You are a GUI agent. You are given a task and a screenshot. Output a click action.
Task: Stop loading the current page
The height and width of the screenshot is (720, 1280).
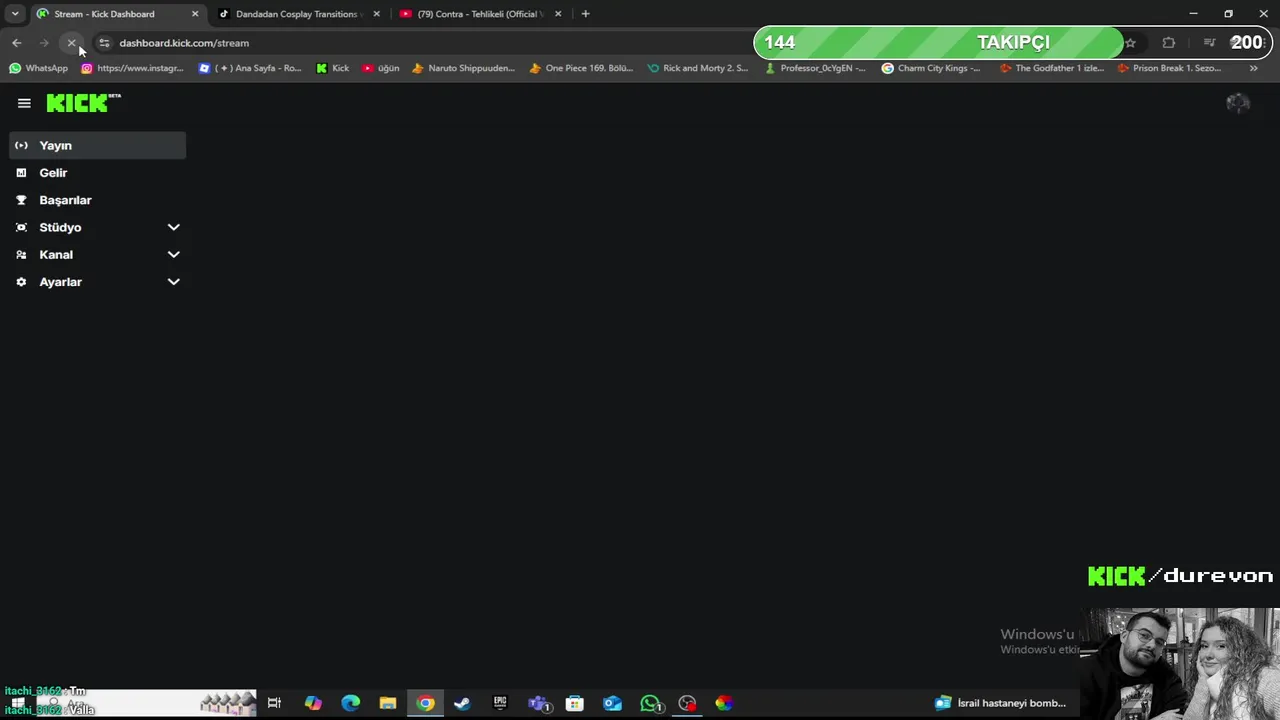(72, 43)
